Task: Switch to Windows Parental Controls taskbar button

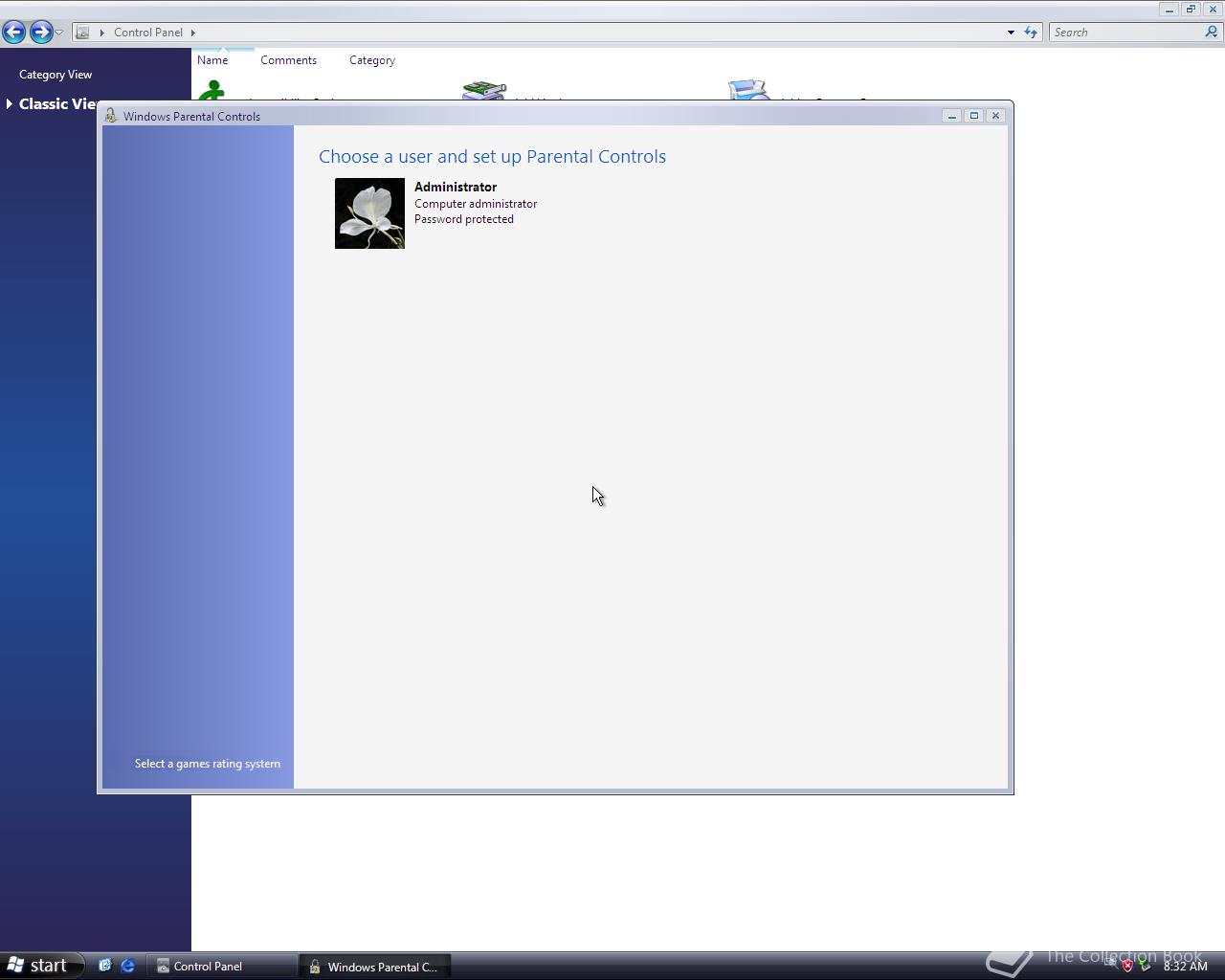Action: (374, 967)
